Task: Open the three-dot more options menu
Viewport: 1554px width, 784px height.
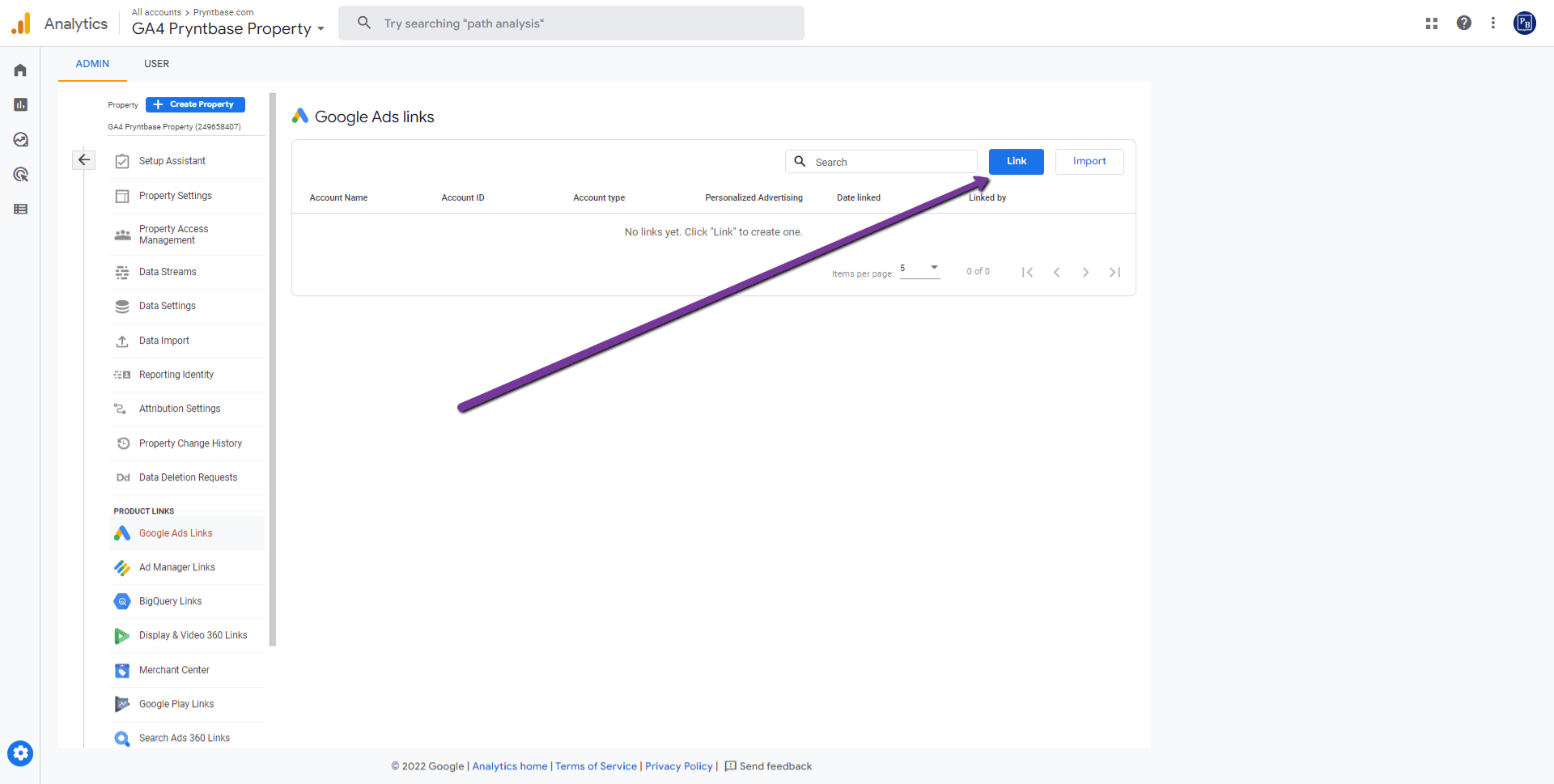Action: [1492, 23]
